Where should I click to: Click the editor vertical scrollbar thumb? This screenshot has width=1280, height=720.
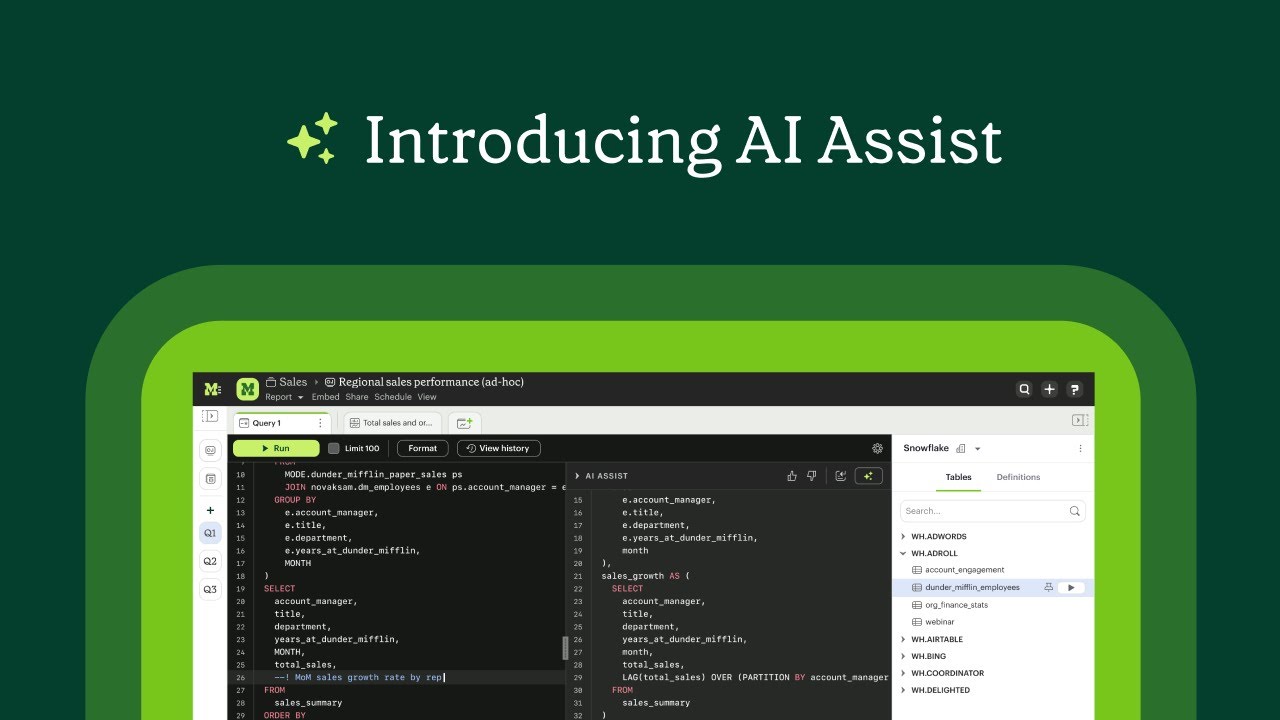pos(564,648)
